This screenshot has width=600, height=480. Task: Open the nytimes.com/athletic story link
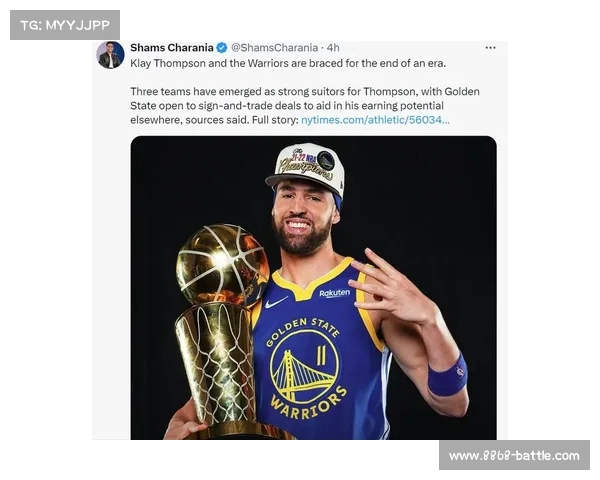coord(375,119)
